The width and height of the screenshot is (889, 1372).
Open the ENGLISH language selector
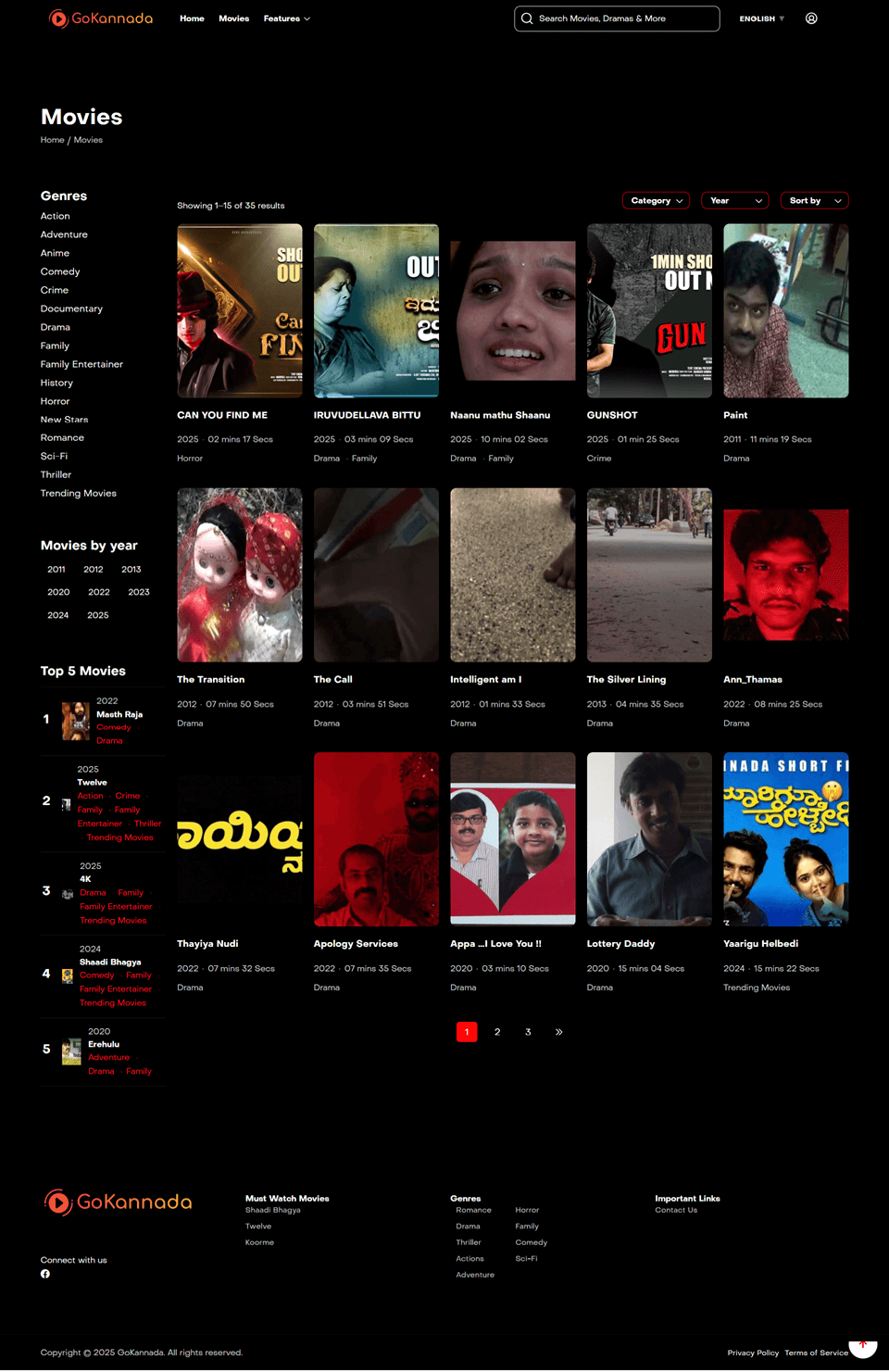pyautogui.click(x=761, y=19)
